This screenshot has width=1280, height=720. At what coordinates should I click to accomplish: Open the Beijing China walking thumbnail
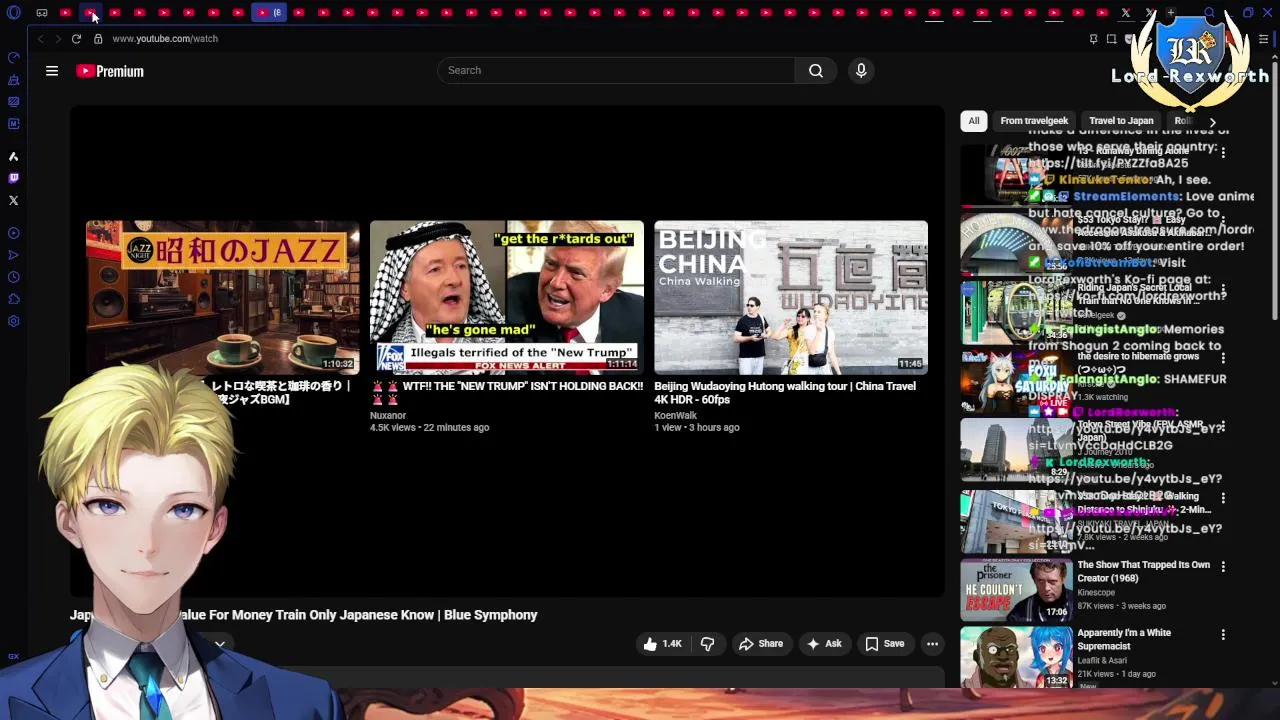pos(791,298)
